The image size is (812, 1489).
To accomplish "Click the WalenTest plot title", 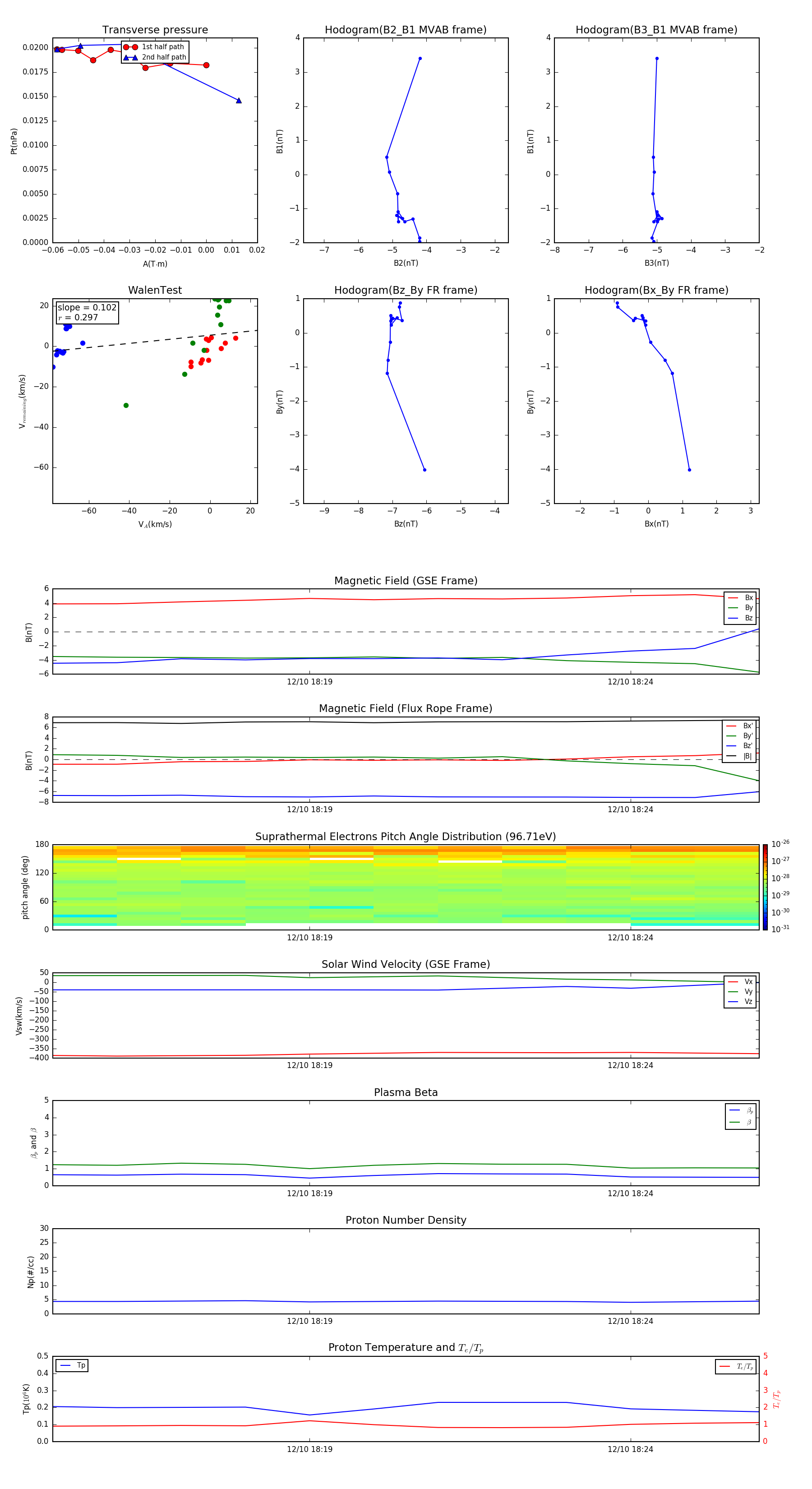I will [155, 290].
